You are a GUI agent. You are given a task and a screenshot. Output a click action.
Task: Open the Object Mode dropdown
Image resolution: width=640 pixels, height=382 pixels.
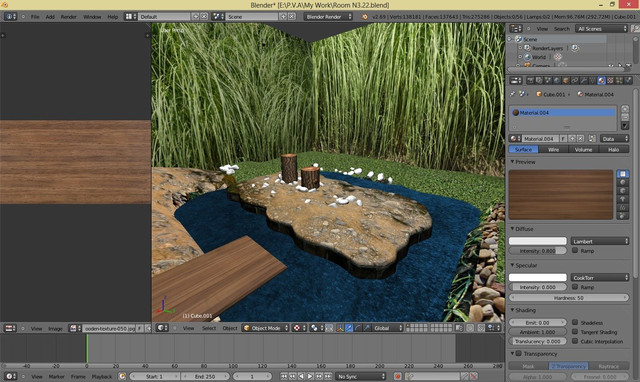266,328
